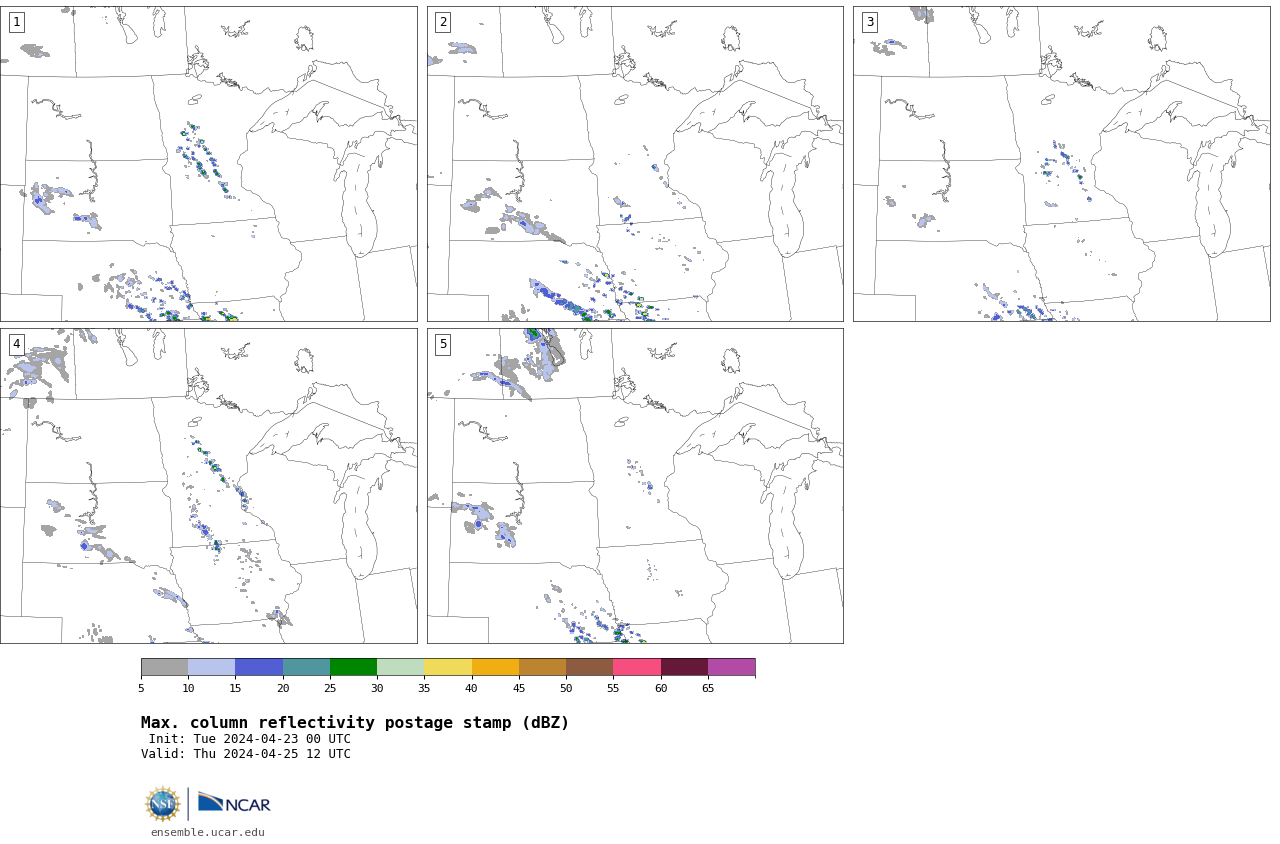The height and width of the screenshot is (844, 1280).
Task: Click the panel number 1 label
Action: click(16, 22)
